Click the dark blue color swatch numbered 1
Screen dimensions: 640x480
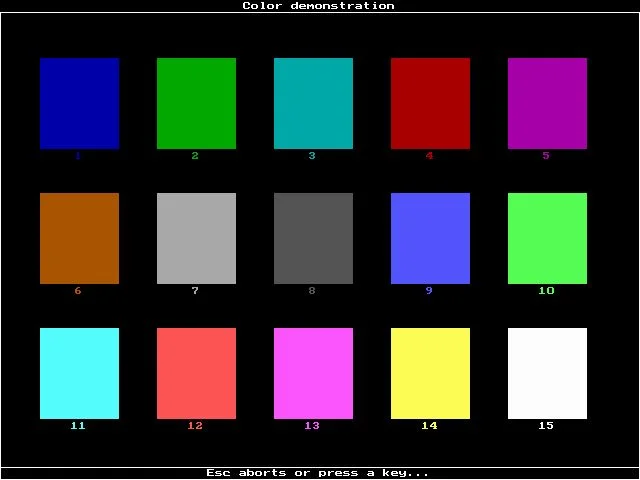pos(80,103)
